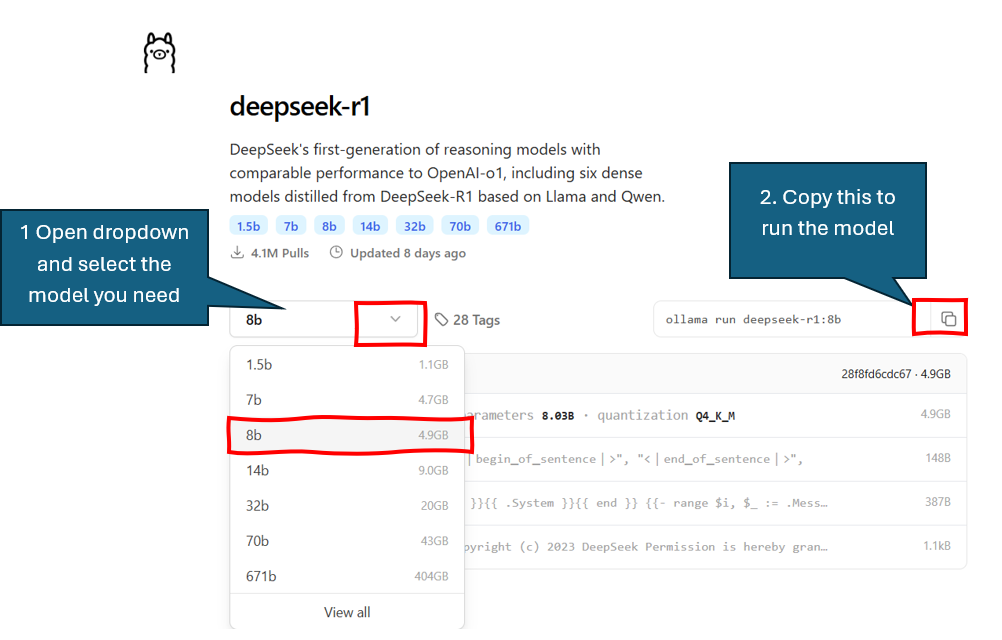Screen dimensions: 1002x640
Task: Click the ollama run deepseek-r1:8b command field
Action: [790, 319]
